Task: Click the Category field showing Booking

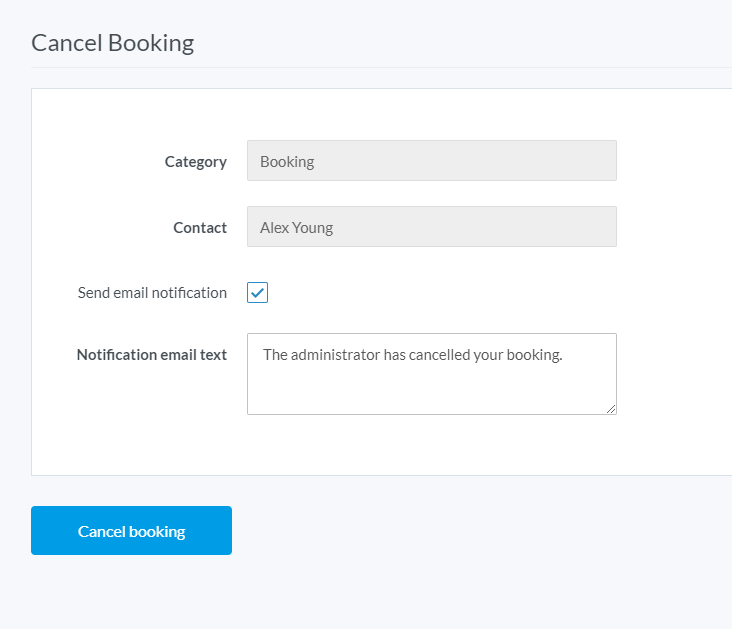Action: 431,161
